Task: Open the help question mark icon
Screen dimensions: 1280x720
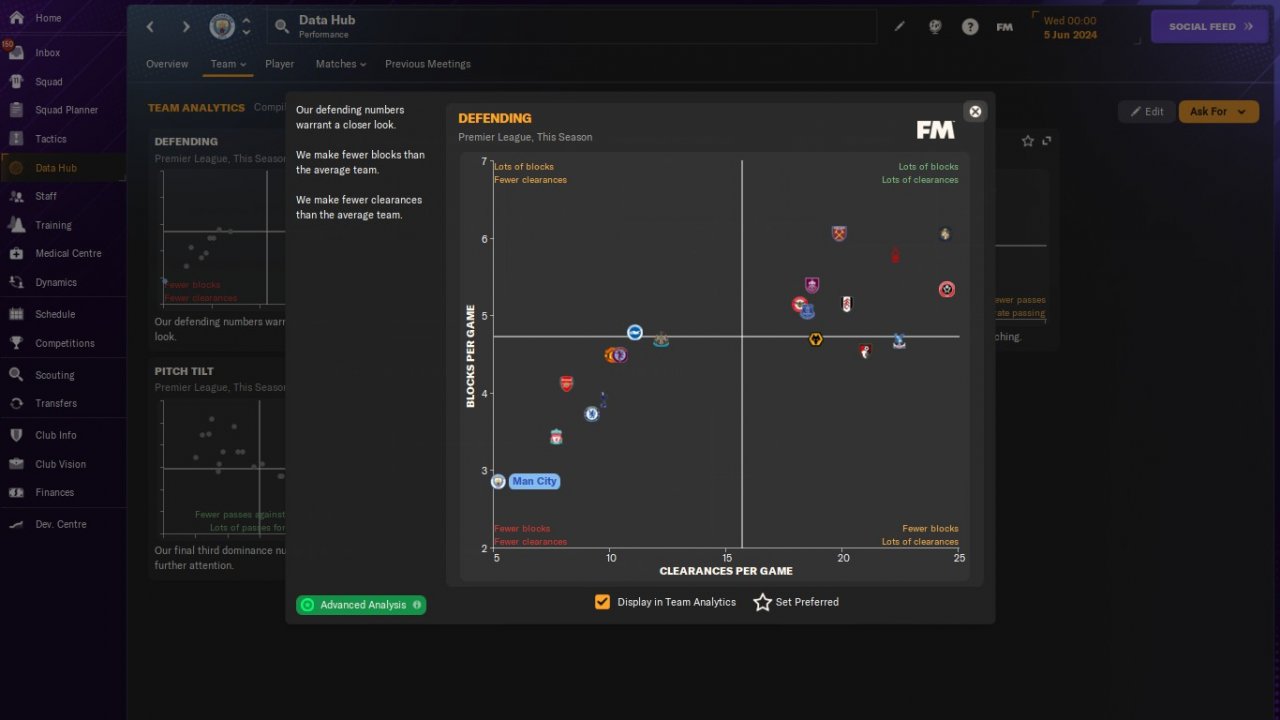Action: (970, 27)
